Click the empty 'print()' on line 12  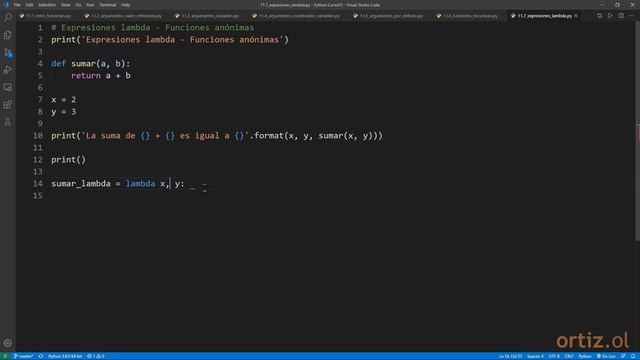coord(69,160)
